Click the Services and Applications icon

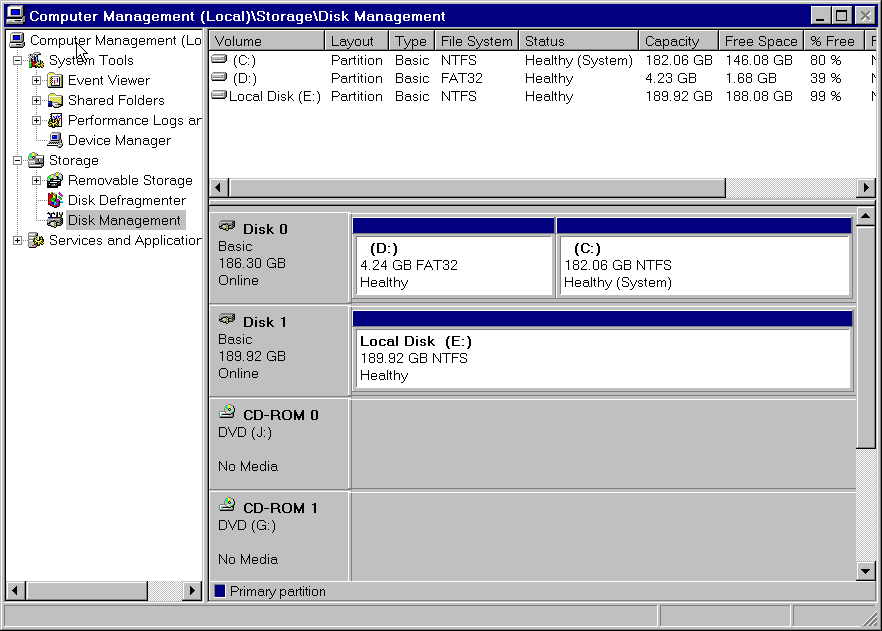click(x=37, y=241)
